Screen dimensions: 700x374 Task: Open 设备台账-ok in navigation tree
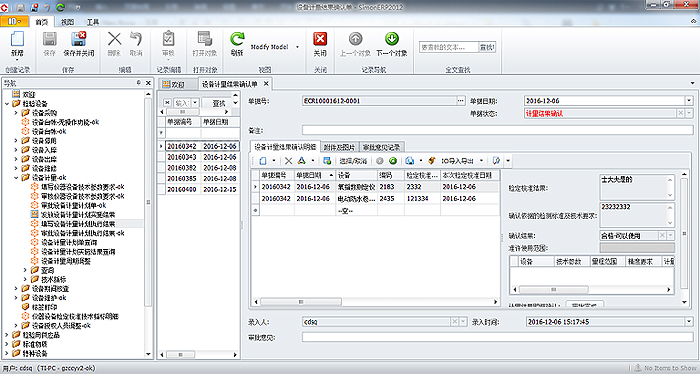coord(49,131)
